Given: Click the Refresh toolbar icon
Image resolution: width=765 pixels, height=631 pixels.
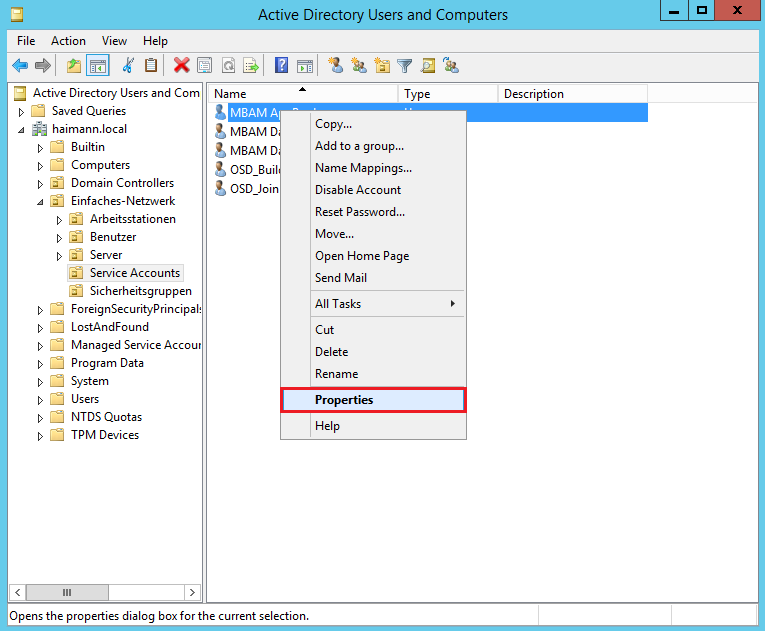Looking at the screenshot, I should (x=228, y=65).
